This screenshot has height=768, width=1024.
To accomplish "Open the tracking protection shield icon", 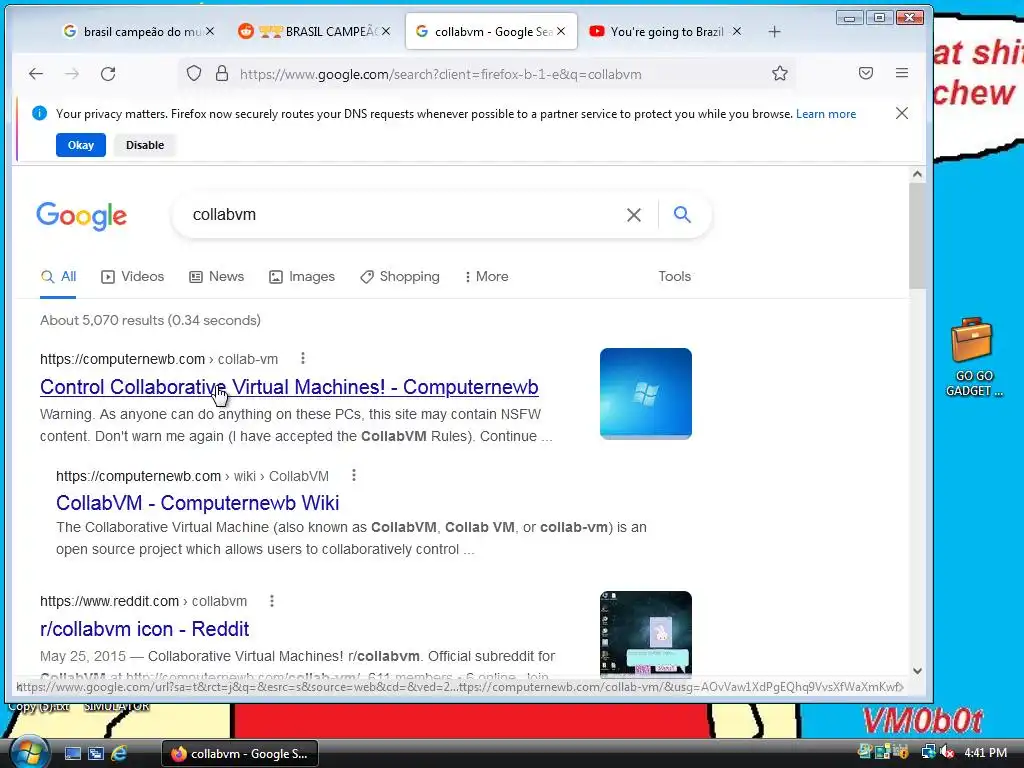I will point(194,73).
